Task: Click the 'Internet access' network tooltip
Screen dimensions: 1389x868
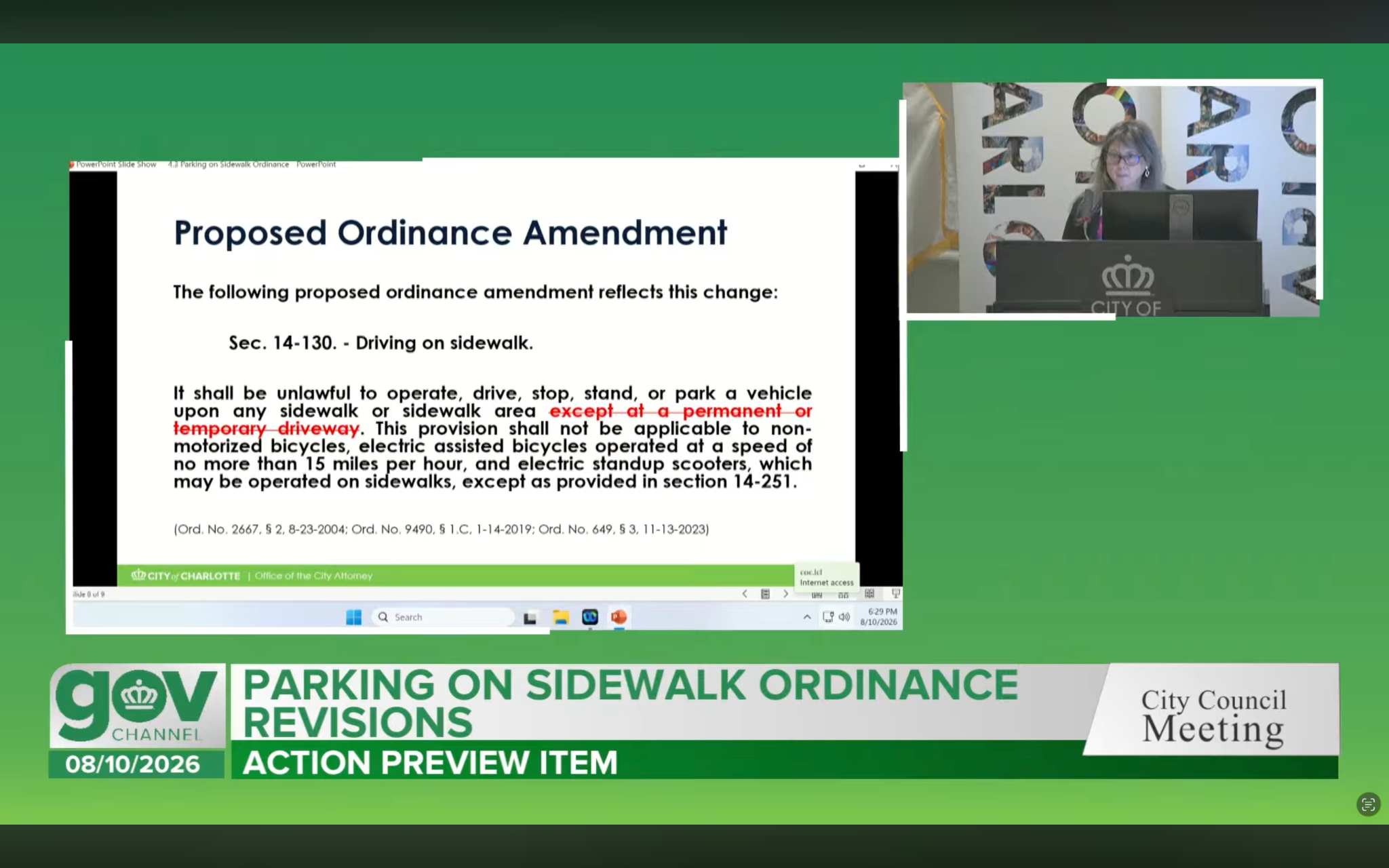Action: pyautogui.click(x=827, y=578)
